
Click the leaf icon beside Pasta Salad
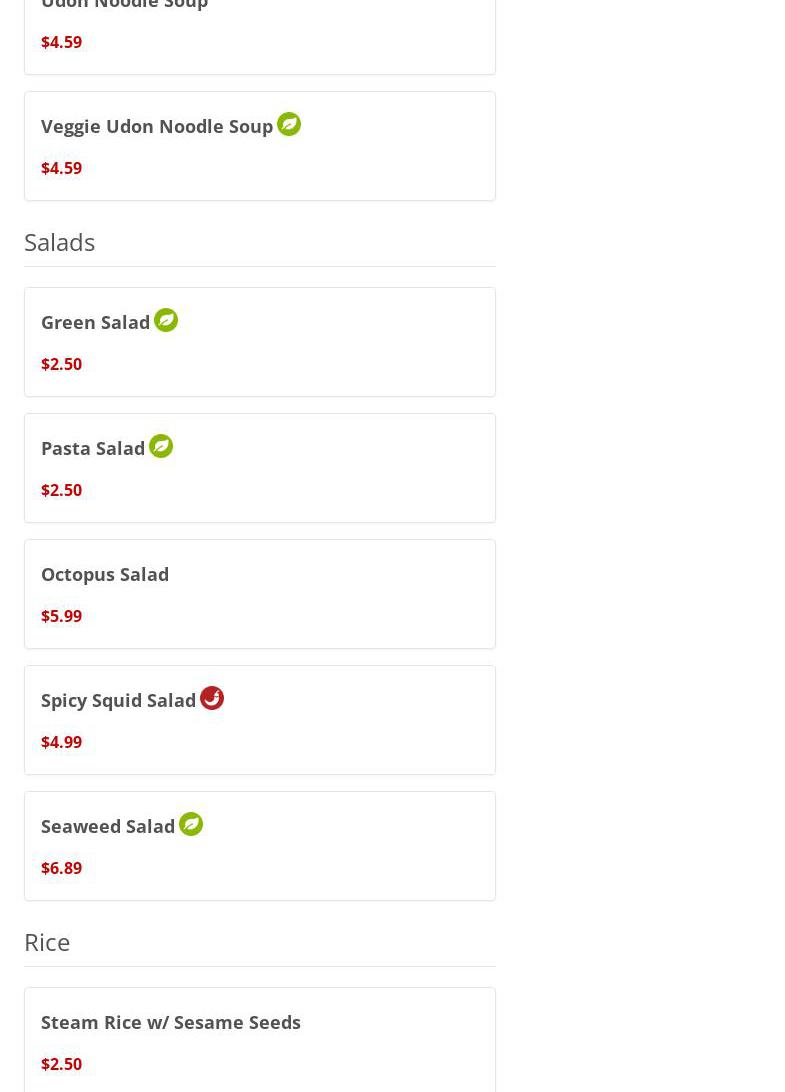[x=161, y=446]
